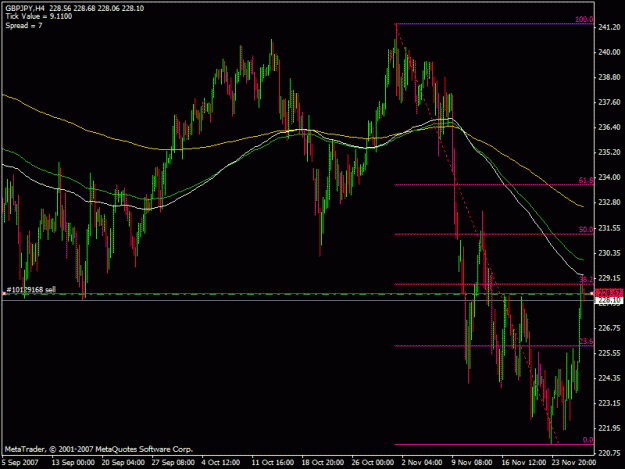
Task: Click the Fibonacci 0.0 level label
Action: click(x=588, y=440)
